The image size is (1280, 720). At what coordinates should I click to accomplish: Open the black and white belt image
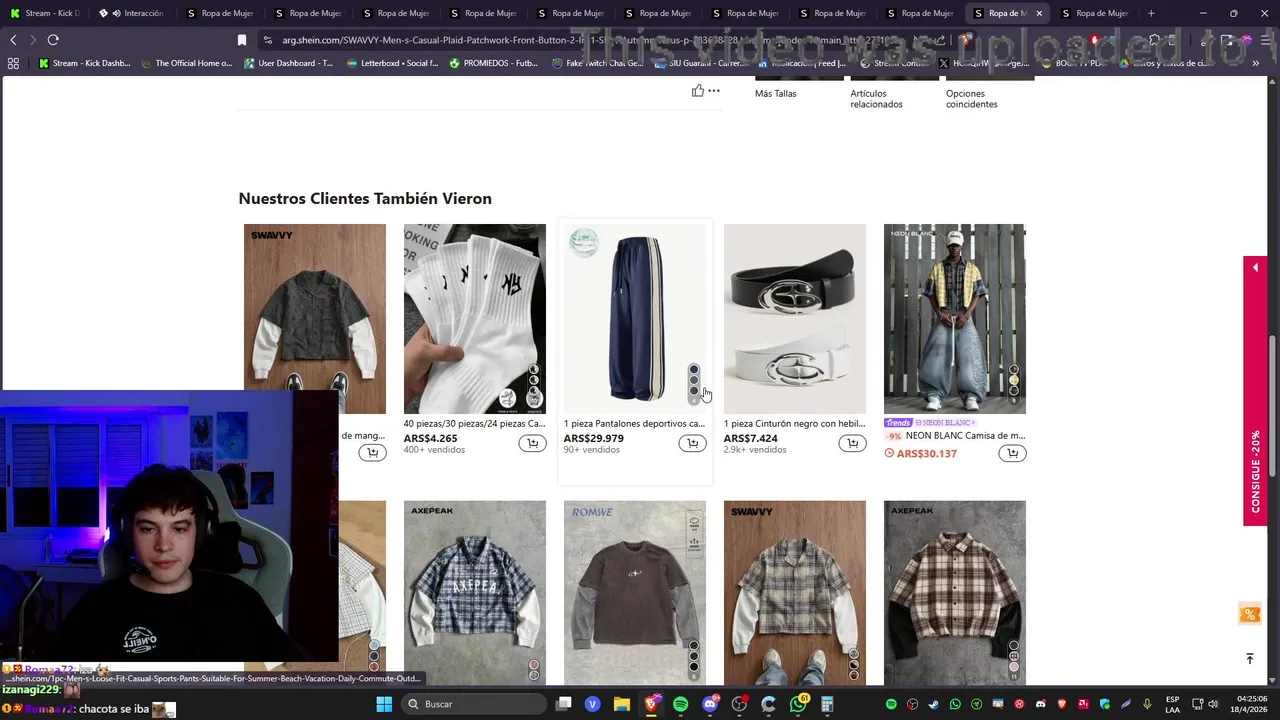794,318
